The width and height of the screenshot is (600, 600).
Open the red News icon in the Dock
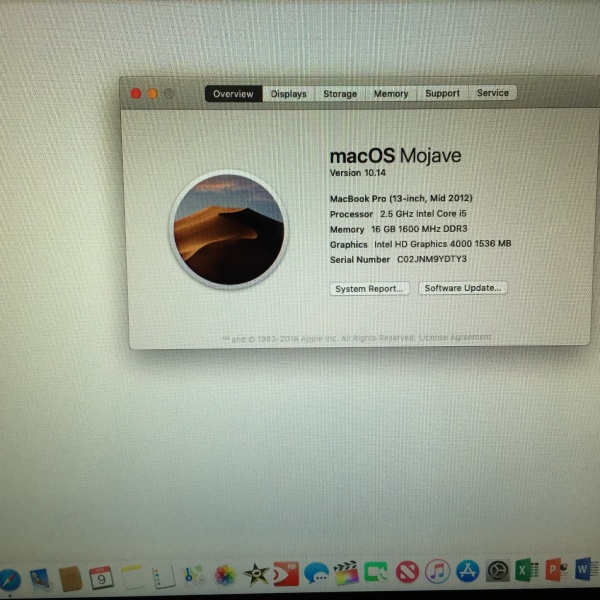click(x=407, y=572)
